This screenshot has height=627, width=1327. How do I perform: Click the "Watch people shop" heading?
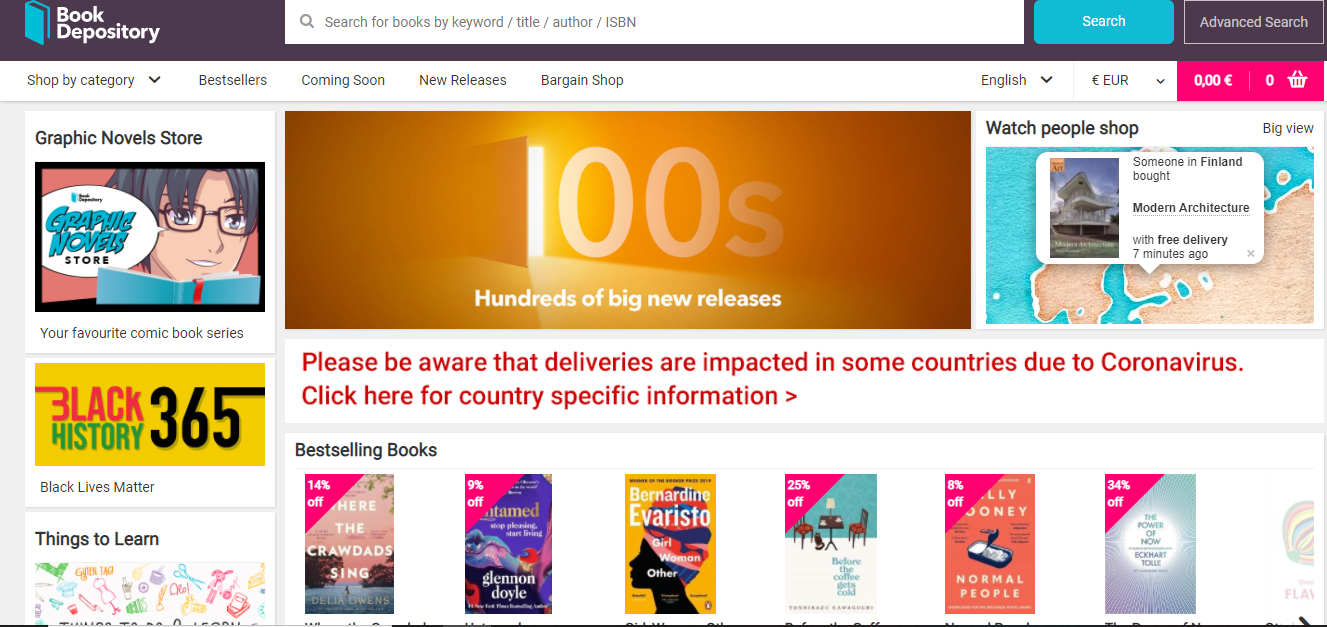click(1062, 128)
